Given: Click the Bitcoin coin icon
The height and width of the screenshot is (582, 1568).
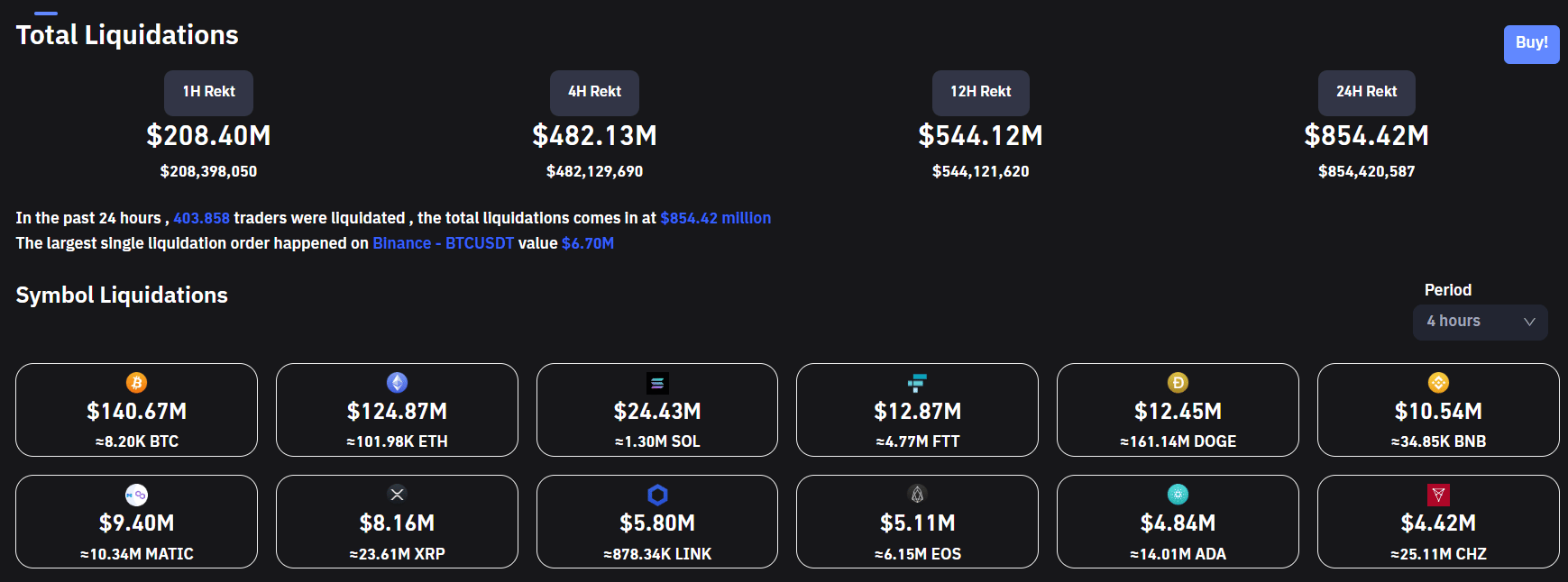Looking at the screenshot, I should point(136,383).
